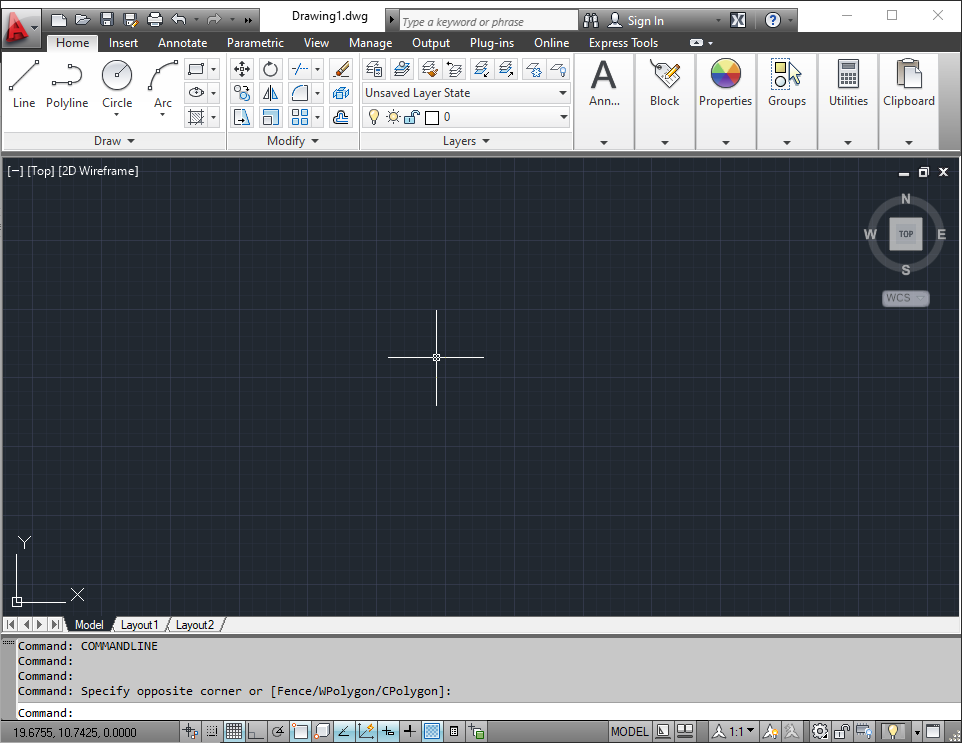Select the Stretch tool
The width and height of the screenshot is (962, 743).
point(242,117)
